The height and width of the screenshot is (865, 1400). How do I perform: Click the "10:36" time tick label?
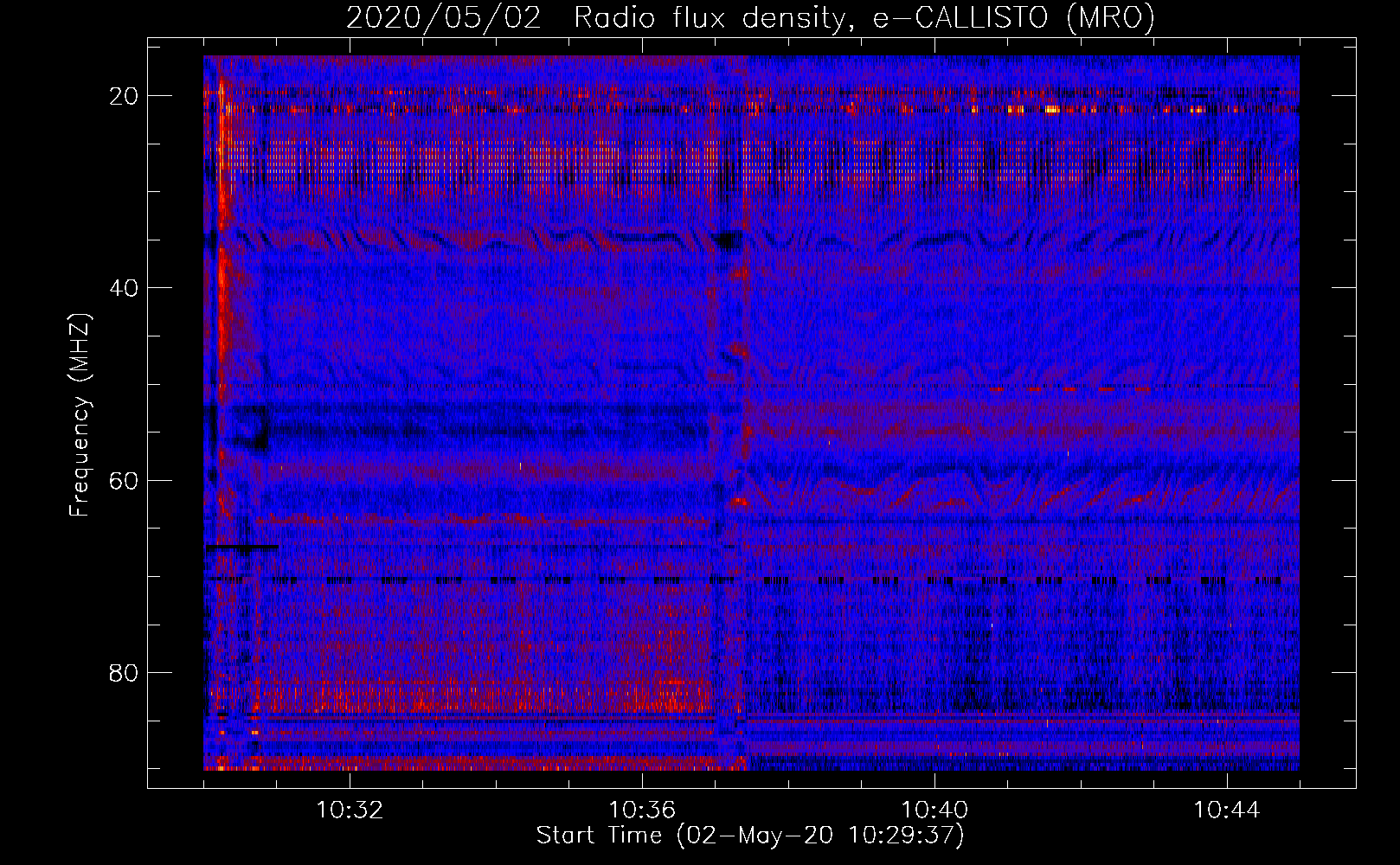642,810
